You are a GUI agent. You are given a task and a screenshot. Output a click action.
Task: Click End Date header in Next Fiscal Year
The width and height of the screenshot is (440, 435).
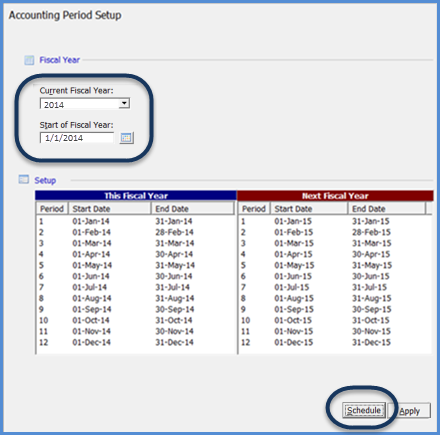pyautogui.click(x=387, y=209)
